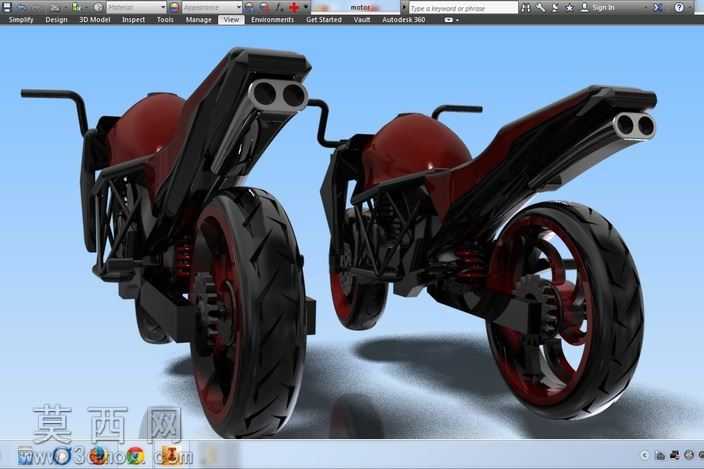Viewport: 704px width, 469px height.
Task: Open Word from the Windows taskbar
Action: click(x=26, y=456)
